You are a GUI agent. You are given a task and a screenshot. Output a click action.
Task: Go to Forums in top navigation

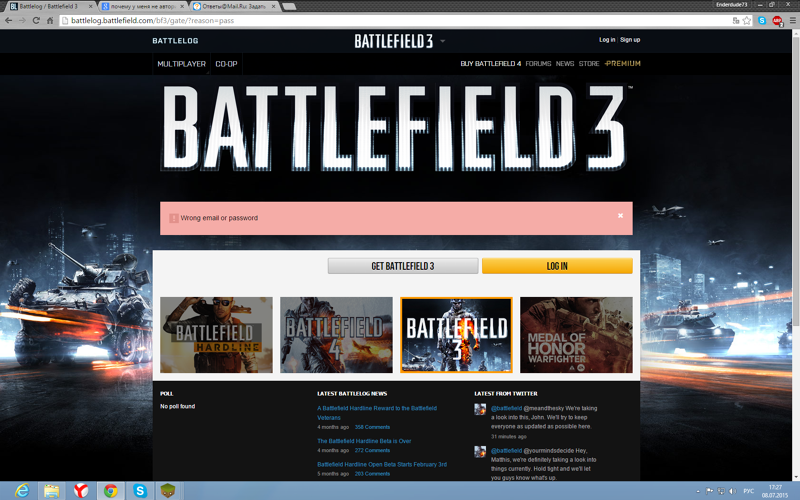(x=538, y=64)
